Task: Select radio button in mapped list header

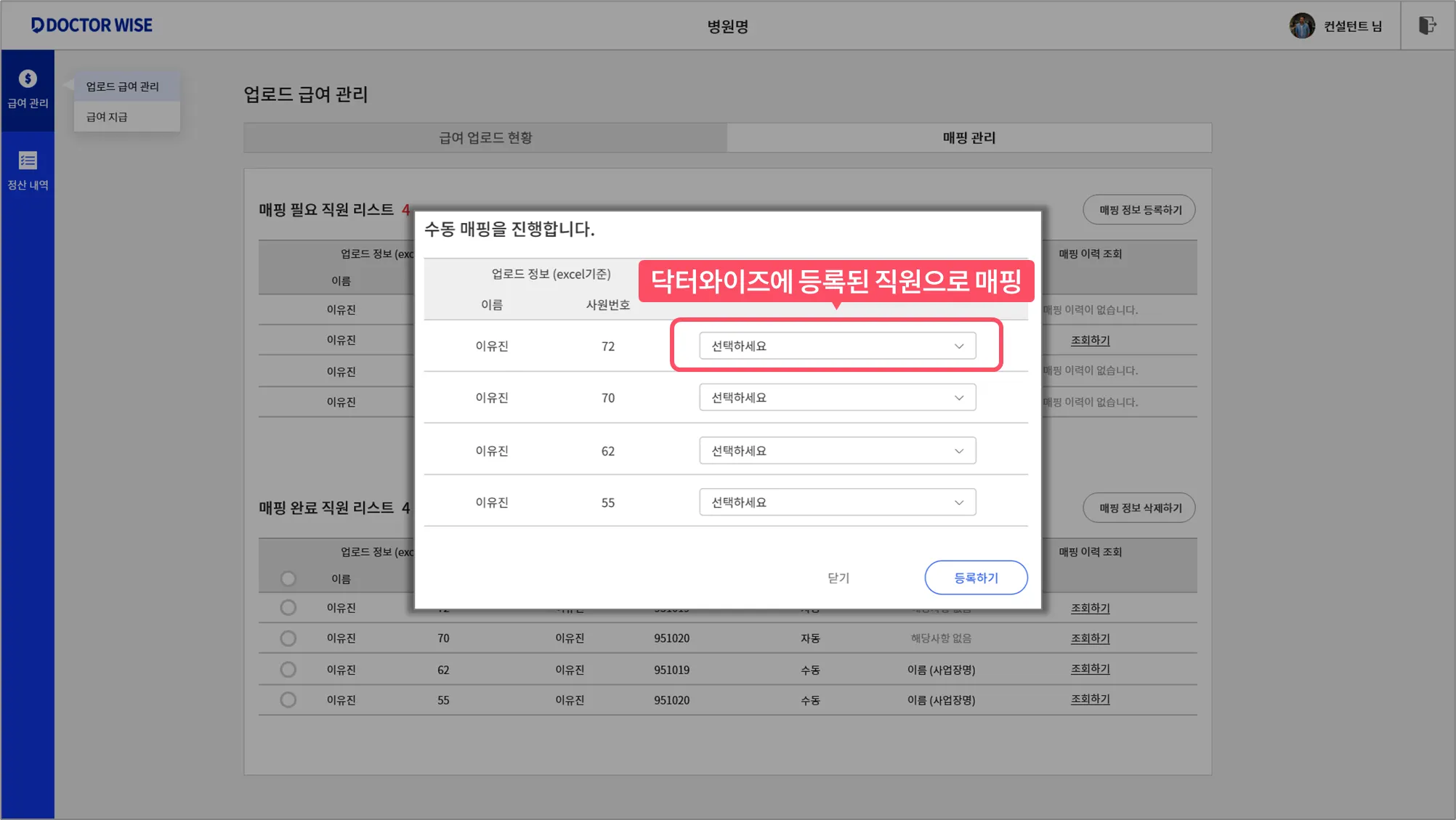Action: coord(288,579)
